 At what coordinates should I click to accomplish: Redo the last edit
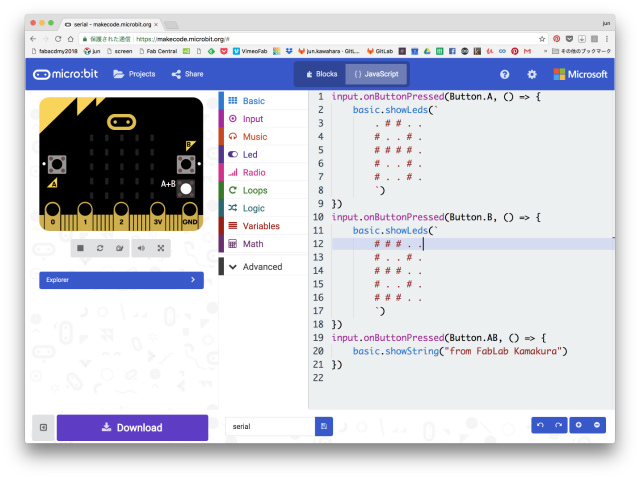click(558, 425)
